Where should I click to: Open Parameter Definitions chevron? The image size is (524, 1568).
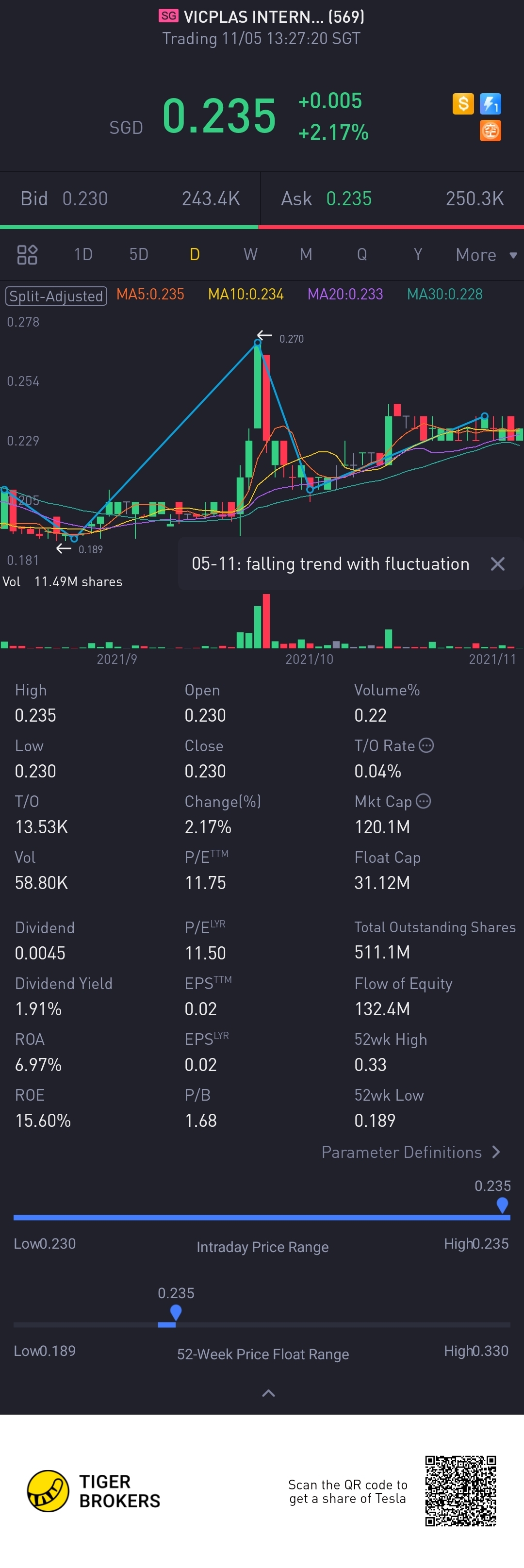(x=496, y=1152)
